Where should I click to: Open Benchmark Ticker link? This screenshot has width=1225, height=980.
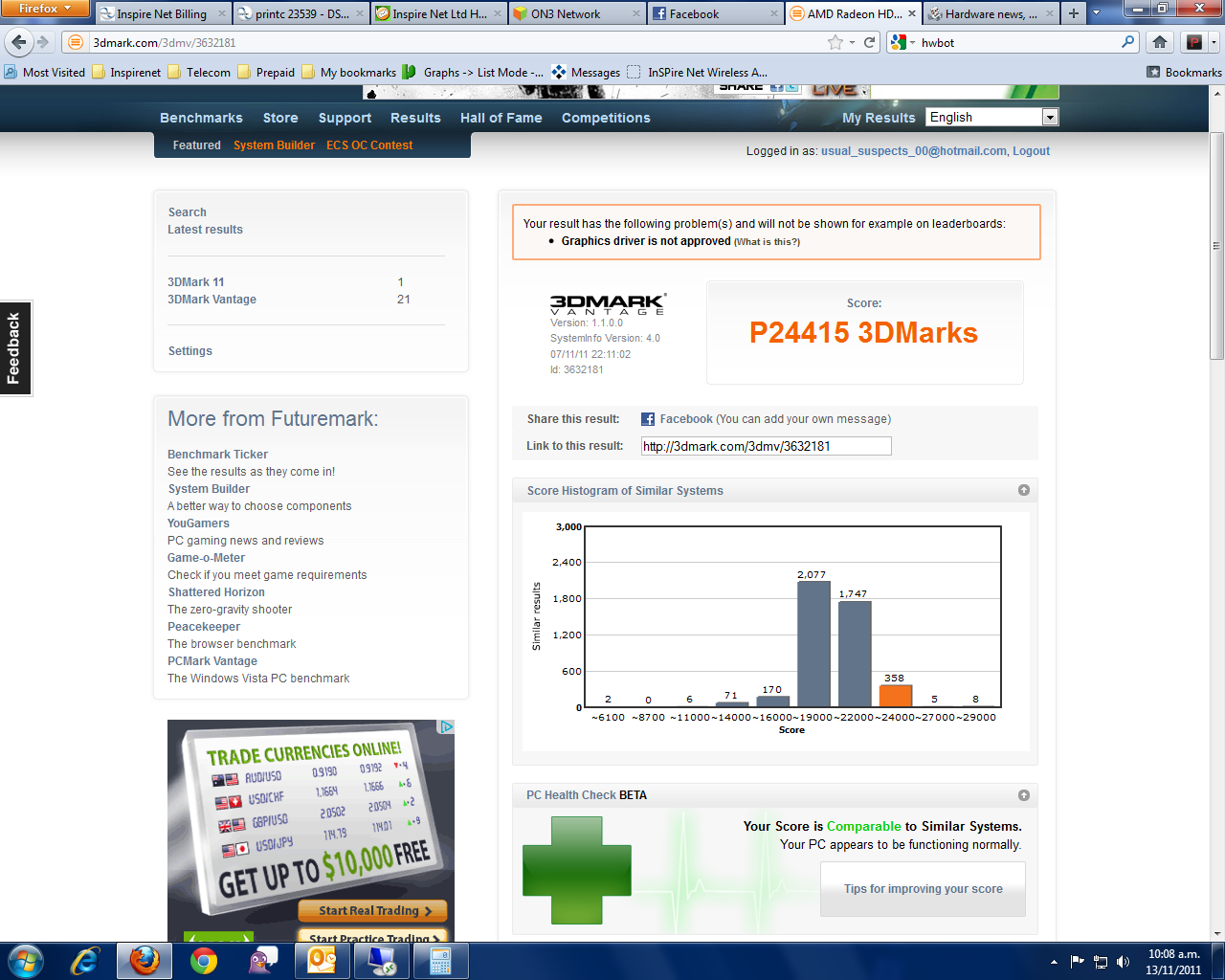[x=217, y=455]
